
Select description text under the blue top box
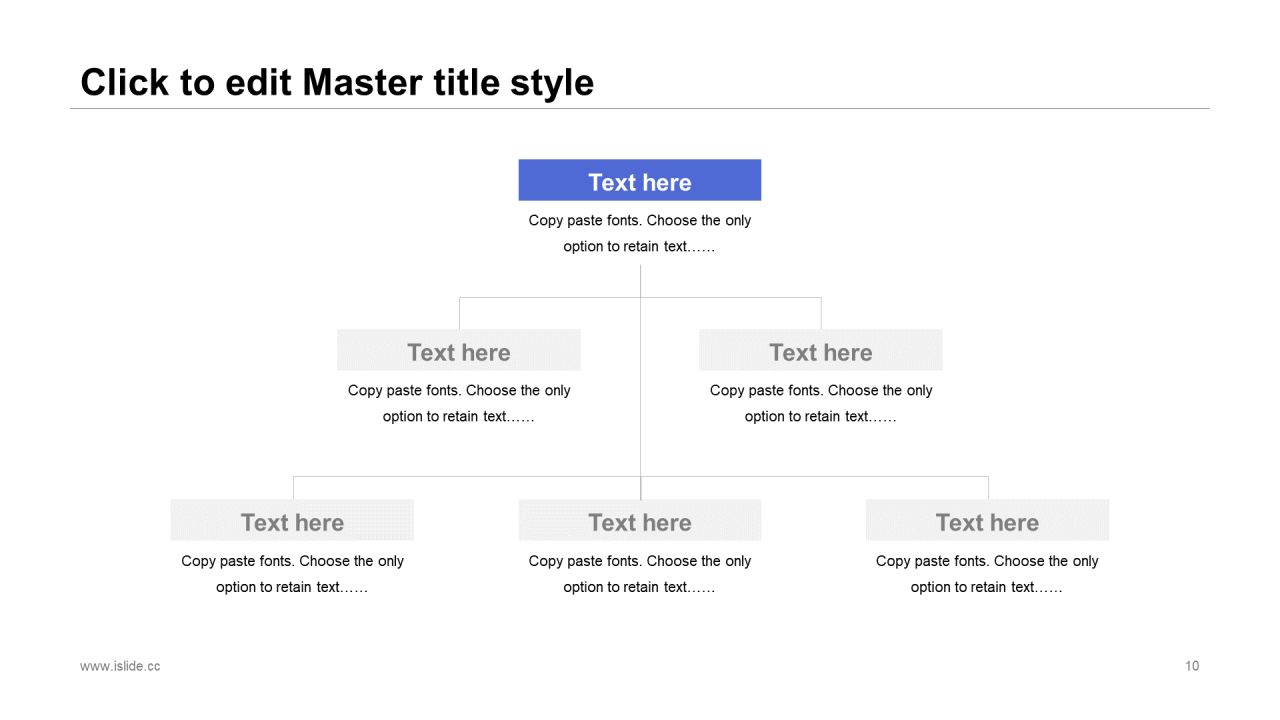coord(640,233)
